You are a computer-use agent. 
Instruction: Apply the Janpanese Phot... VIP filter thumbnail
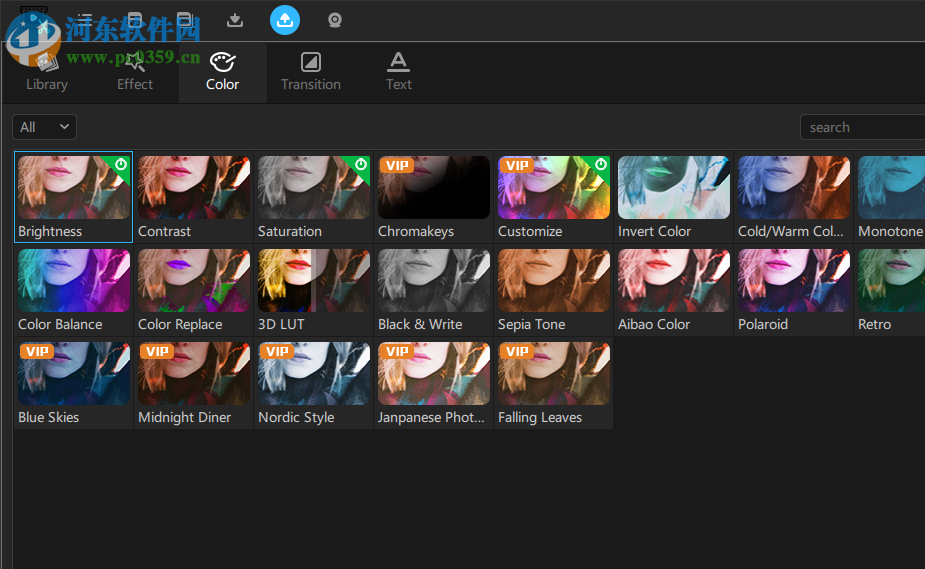click(x=434, y=373)
